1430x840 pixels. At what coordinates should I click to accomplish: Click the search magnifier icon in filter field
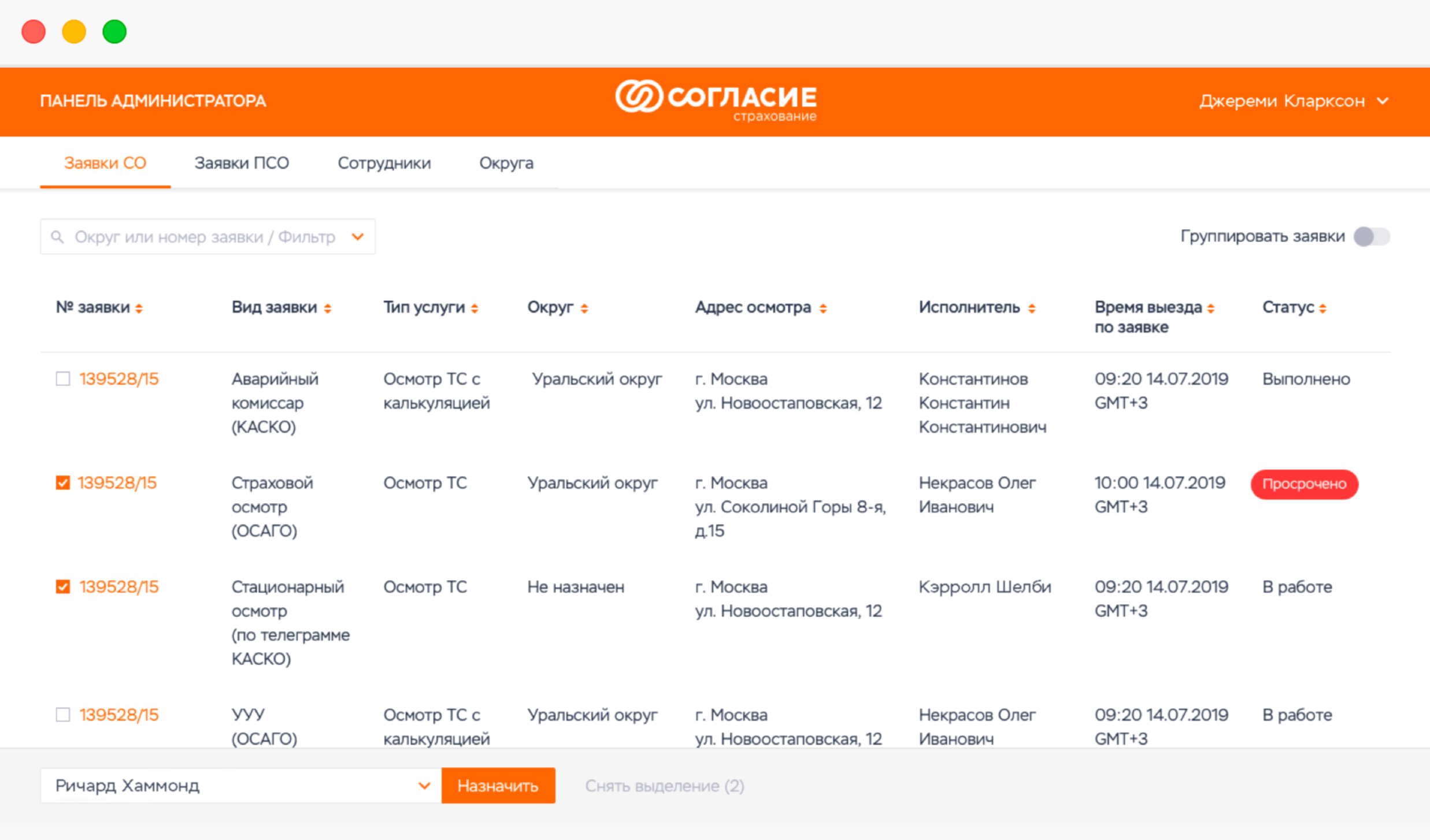pyautogui.click(x=57, y=237)
